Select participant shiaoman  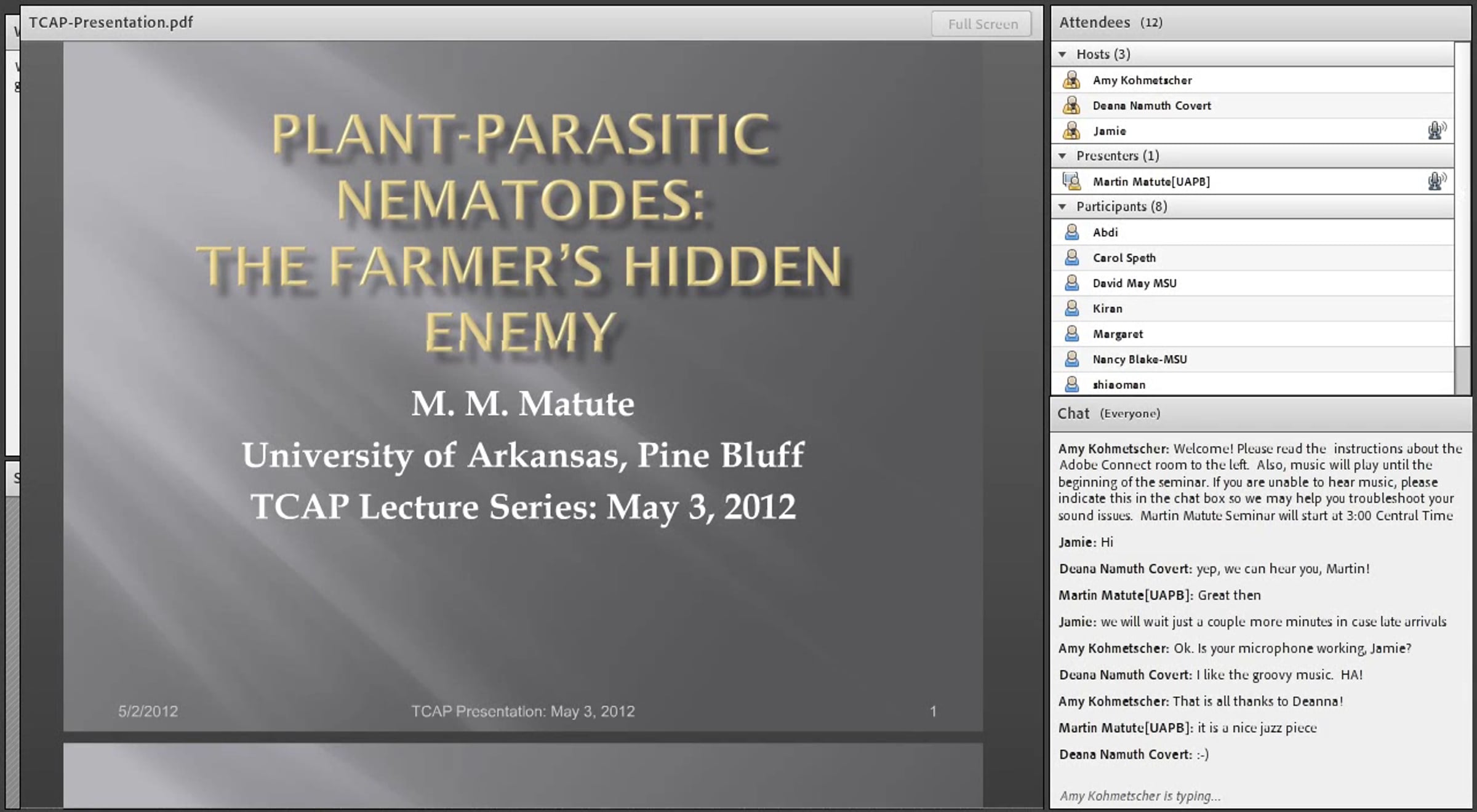pos(1119,385)
